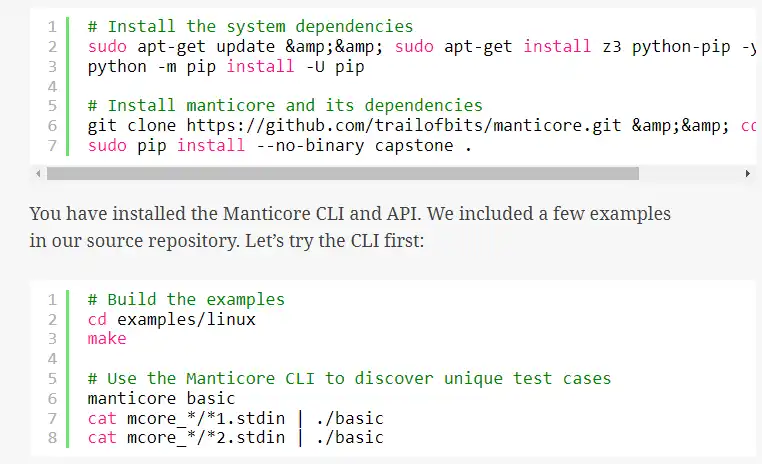Click the comment '# Build the examples'
Screen dimensions: 762x464
pos(186,299)
